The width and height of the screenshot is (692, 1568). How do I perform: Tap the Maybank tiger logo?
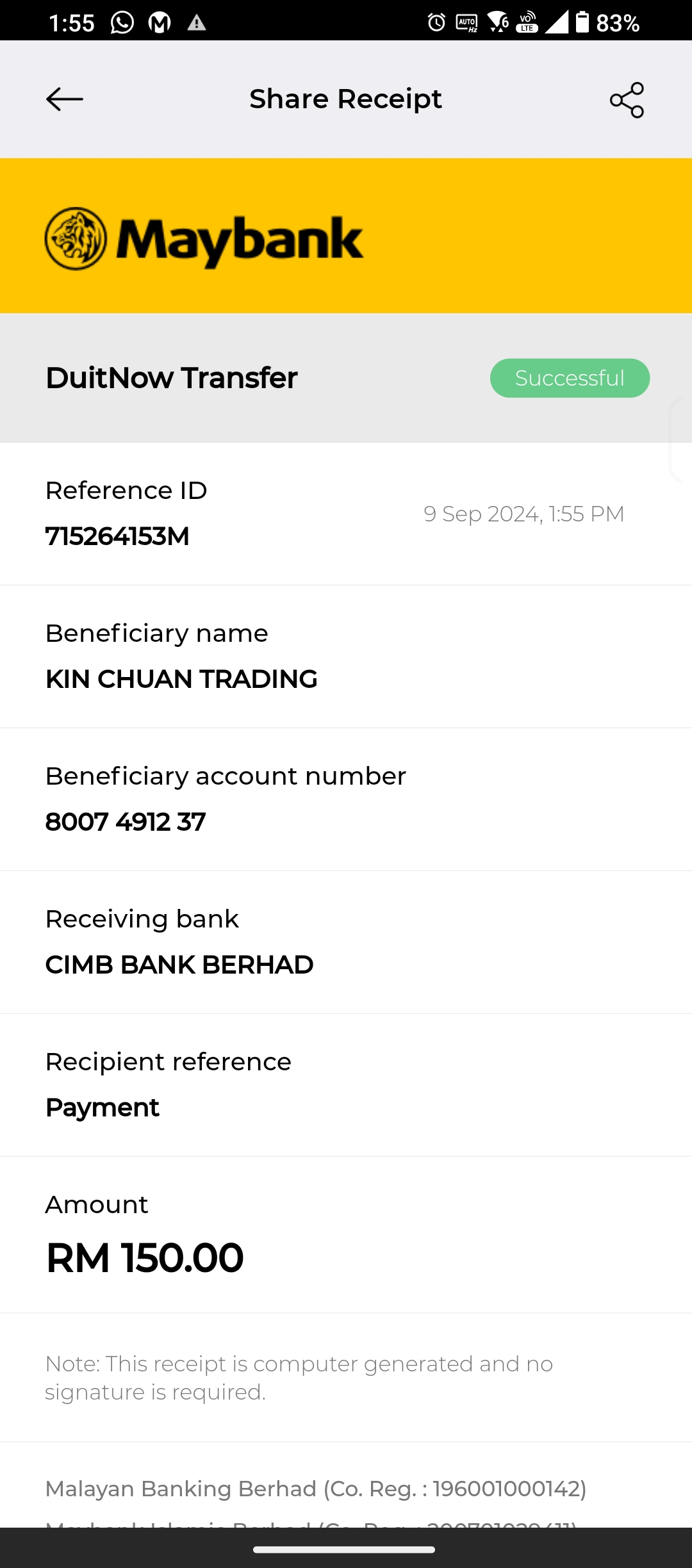(x=76, y=239)
